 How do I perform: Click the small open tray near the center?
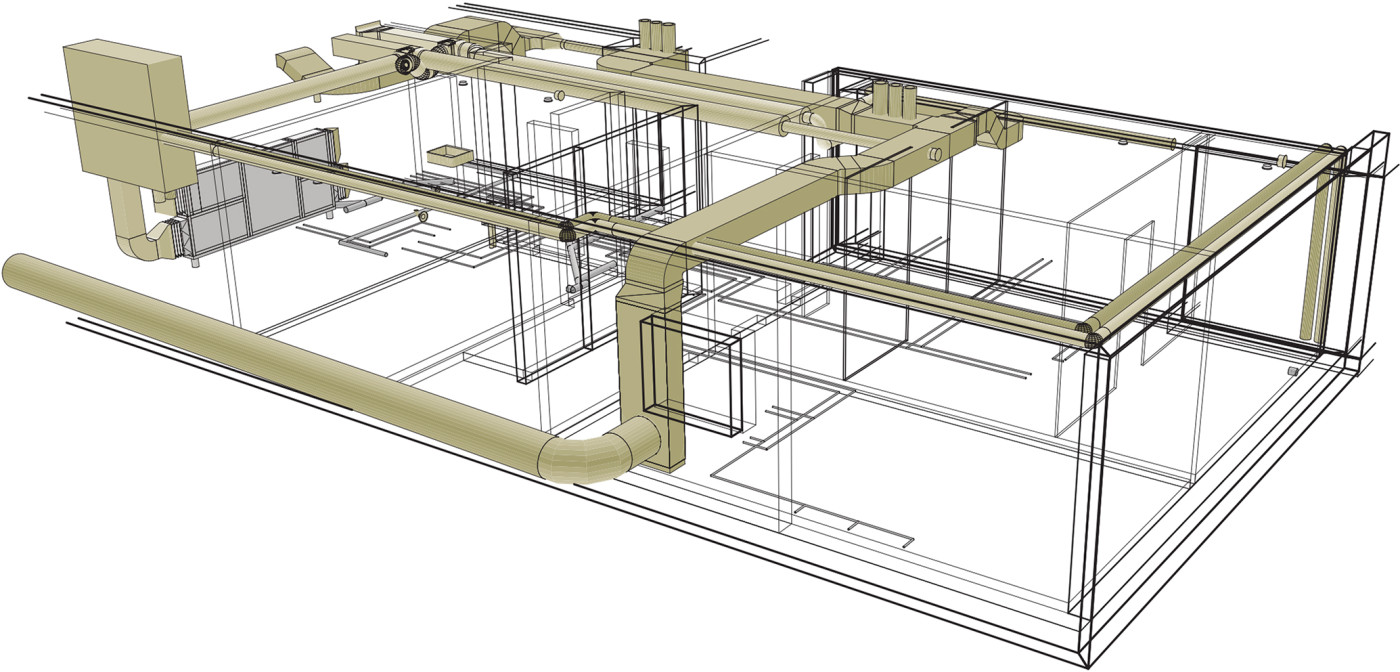[449, 155]
